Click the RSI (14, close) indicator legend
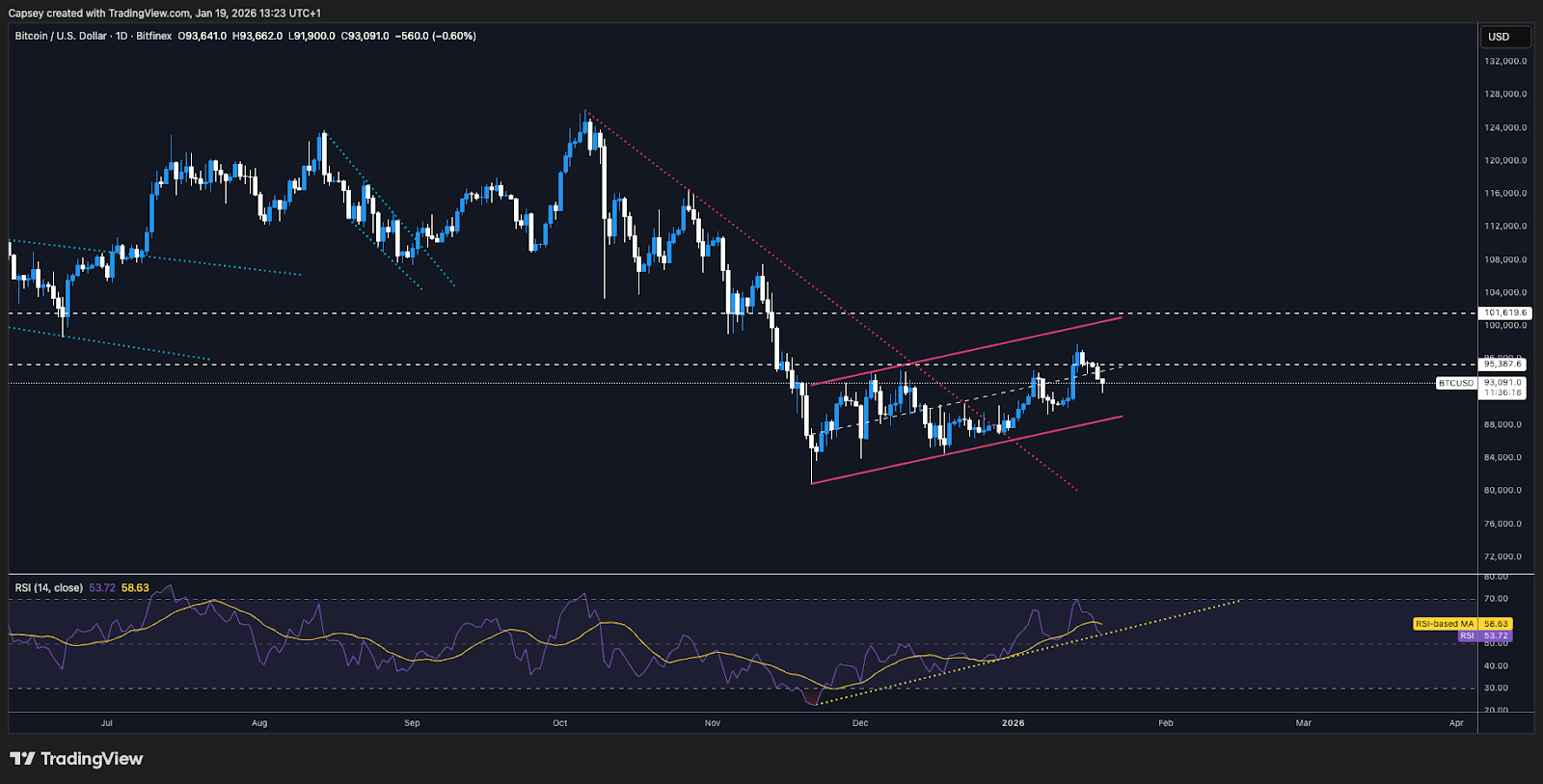1543x784 pixels. pos(48,588)
